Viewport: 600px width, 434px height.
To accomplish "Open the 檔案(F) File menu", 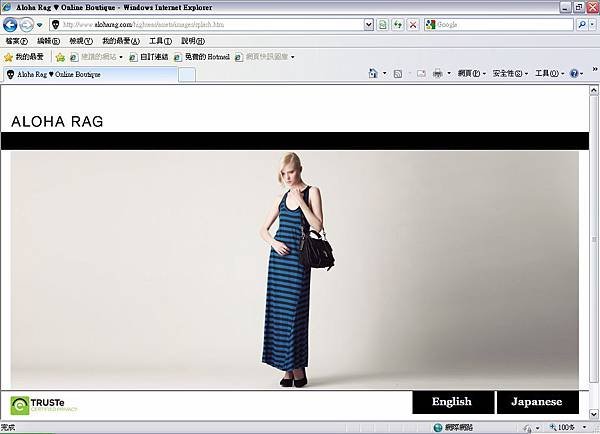I will 16,41.
